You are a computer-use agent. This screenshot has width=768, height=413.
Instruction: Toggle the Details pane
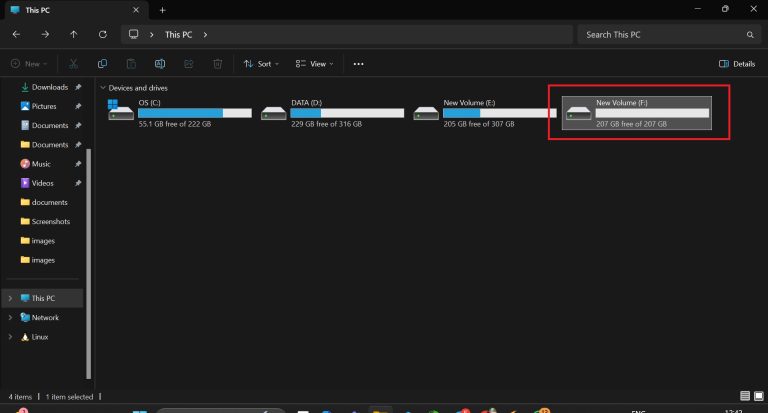pos(737,64)
